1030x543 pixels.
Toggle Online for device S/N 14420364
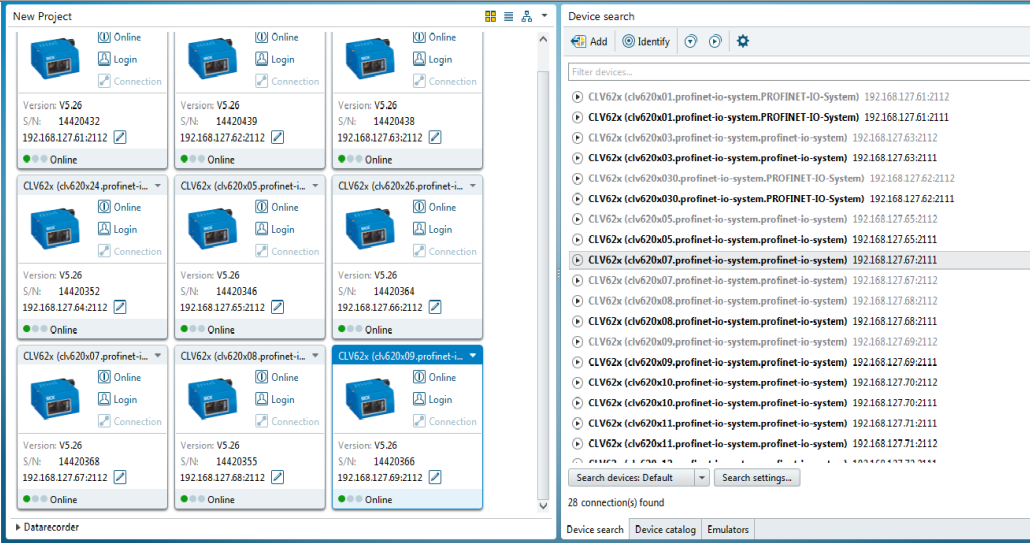(x=435, y=207)
